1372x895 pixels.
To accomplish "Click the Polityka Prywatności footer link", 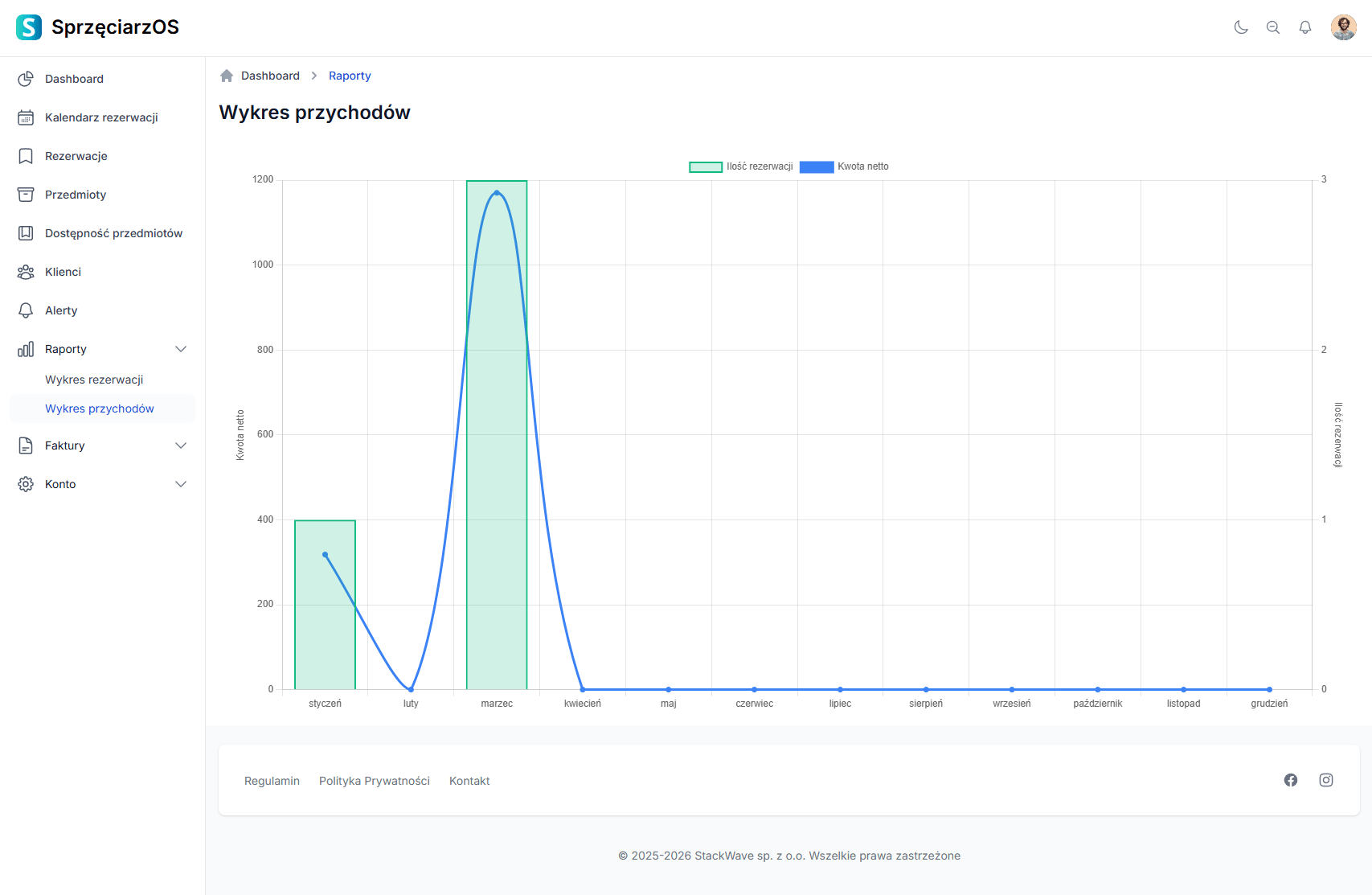I will tap(375, 781).
